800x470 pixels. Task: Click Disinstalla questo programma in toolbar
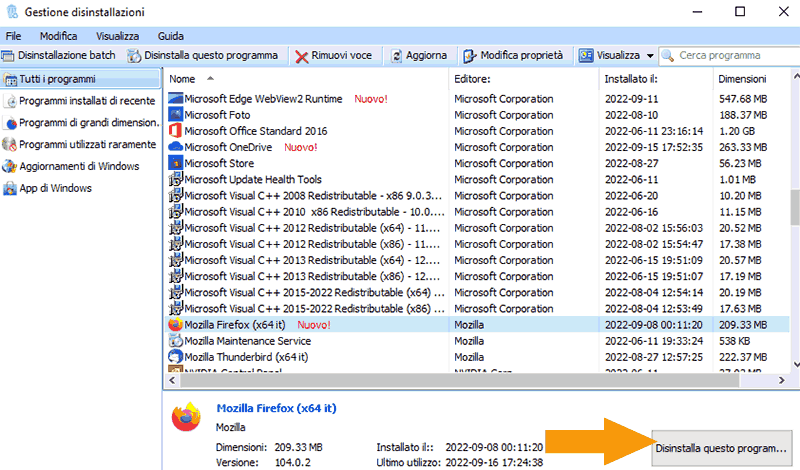[202, 56]
